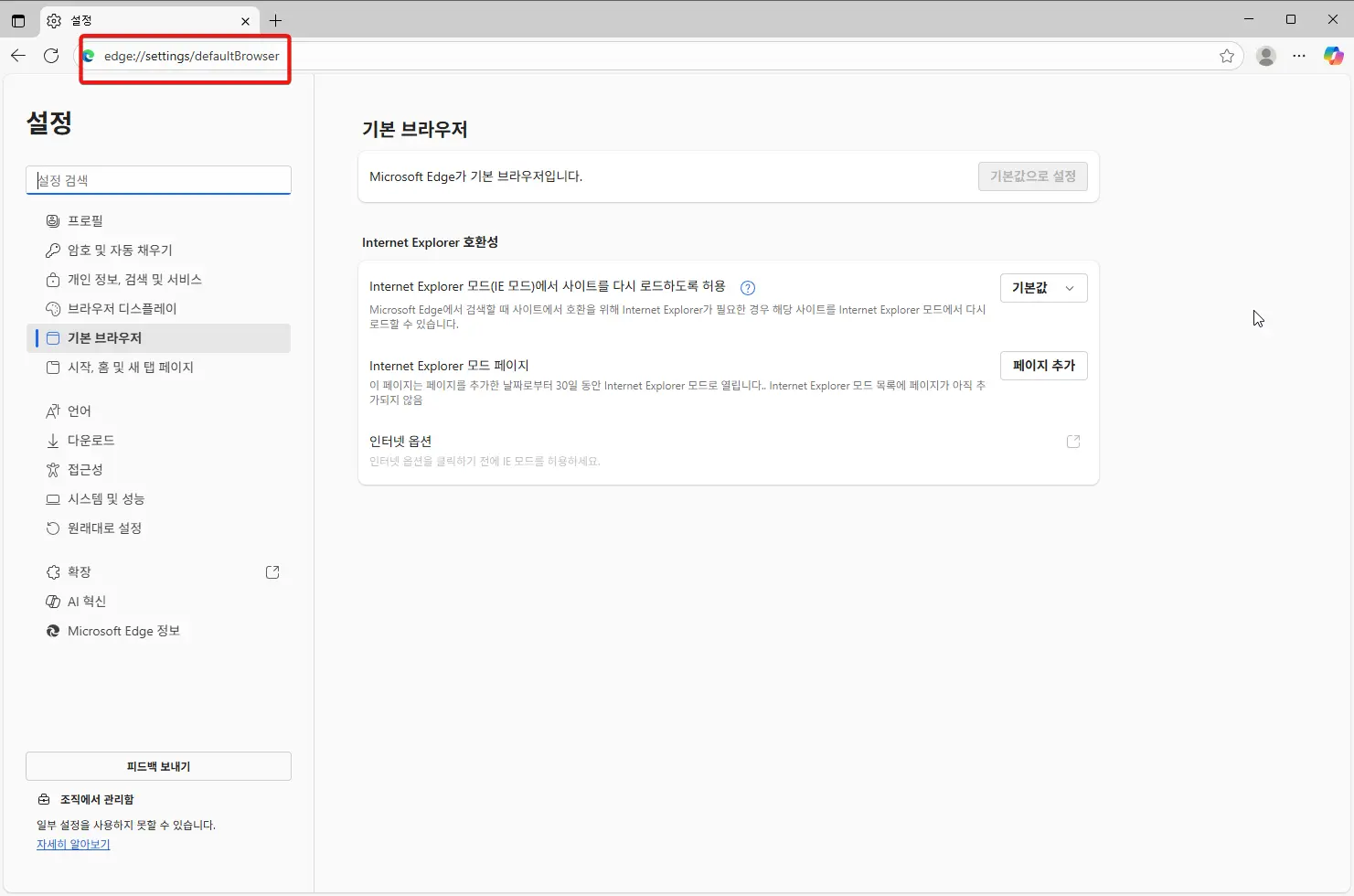1354x896 pixels.
Task: Click the 자세히 알아보기 link
Action: pos(73,844)
